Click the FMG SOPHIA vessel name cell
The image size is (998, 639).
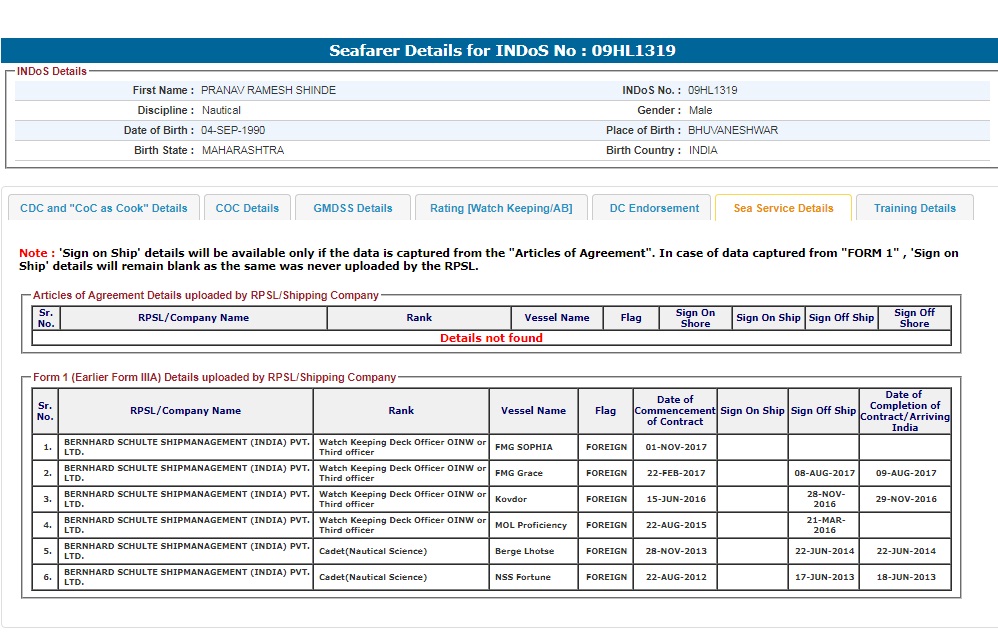click(x=523, y=447)
